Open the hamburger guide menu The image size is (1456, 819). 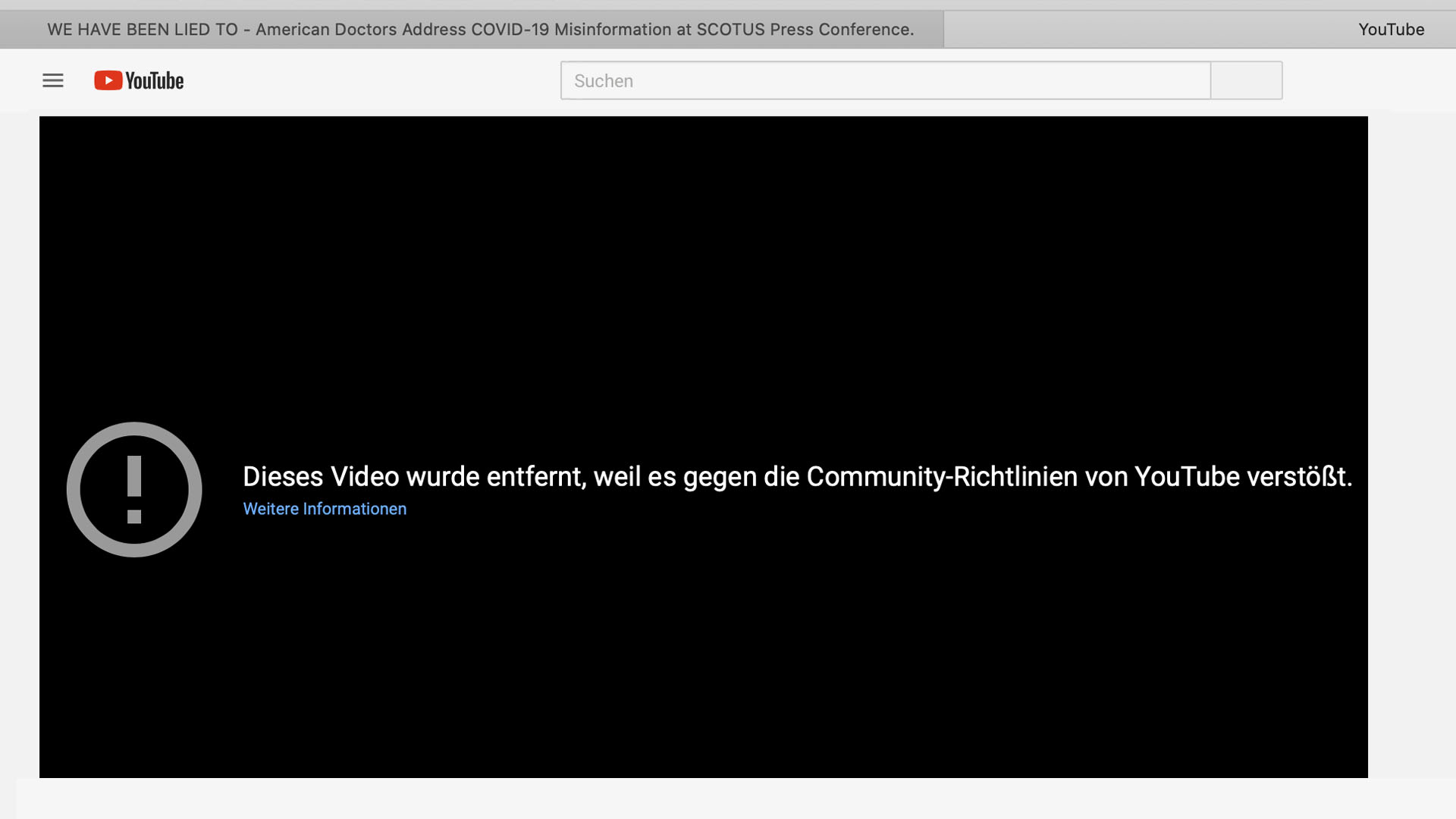point(53,80)
